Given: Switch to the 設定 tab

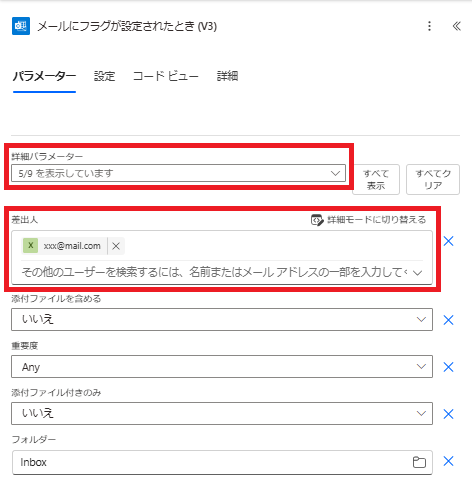Looking at the screenshot, I should point(104,76).
